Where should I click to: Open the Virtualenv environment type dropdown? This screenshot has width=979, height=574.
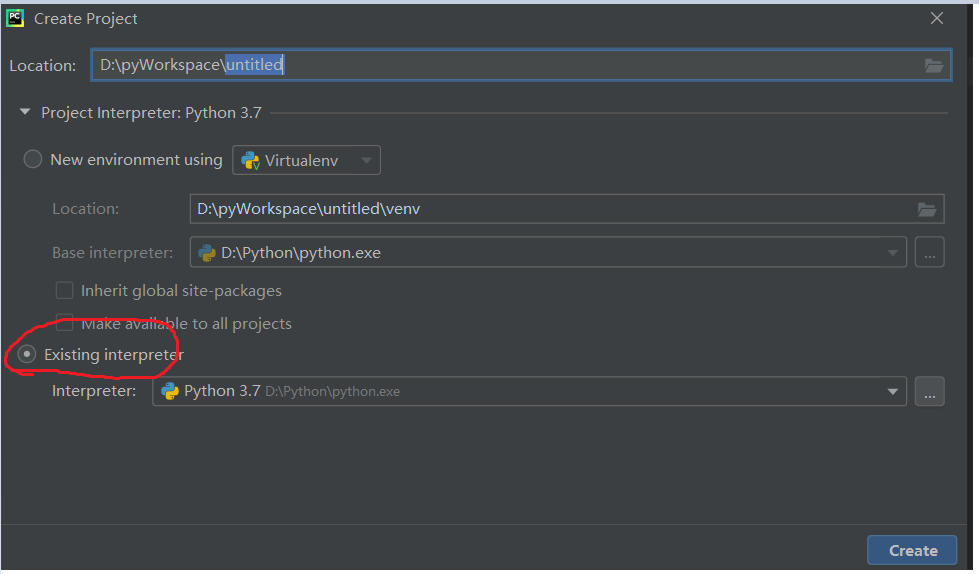[x=306, y=160]
